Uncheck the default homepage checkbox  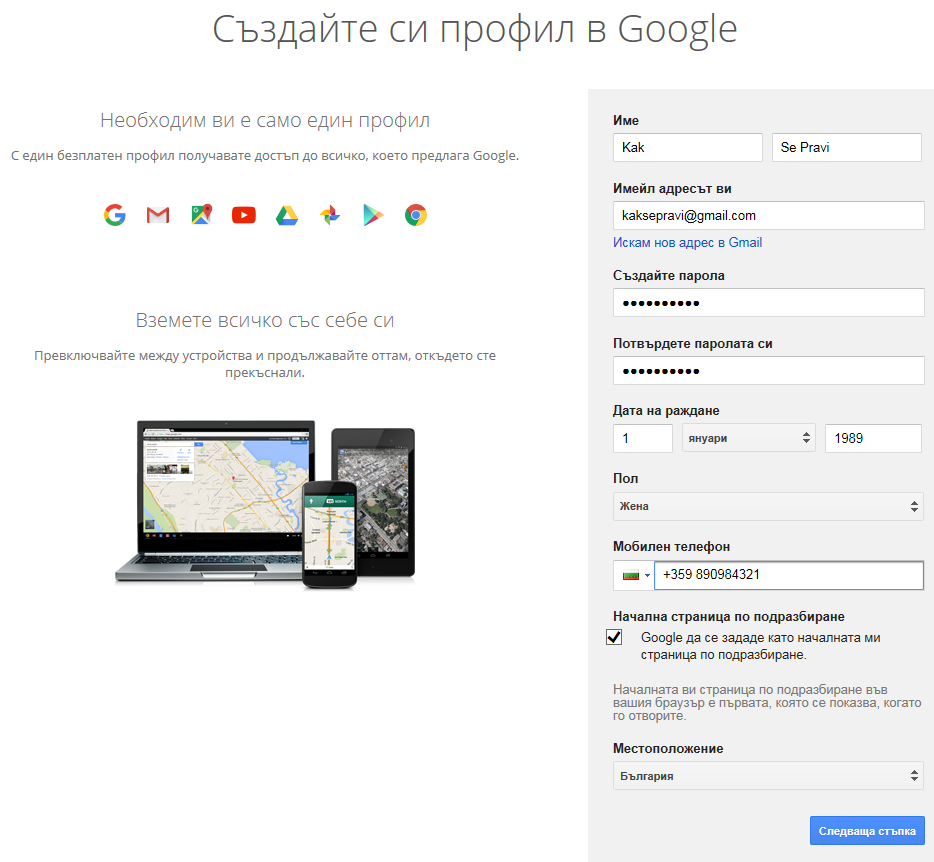tap(614, 638)
